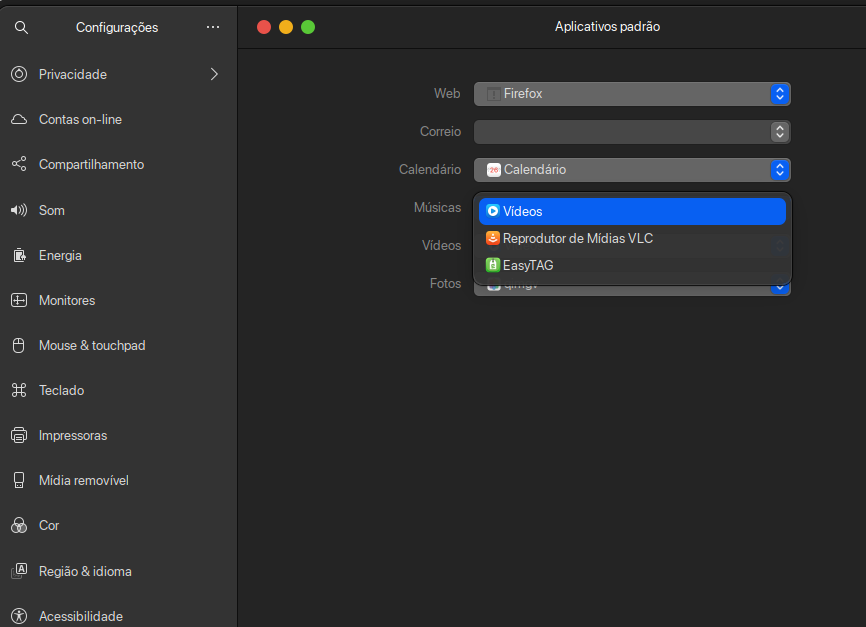Click the Vídeos app icon in popup
The image size is (866, 627).
[493, 211]
